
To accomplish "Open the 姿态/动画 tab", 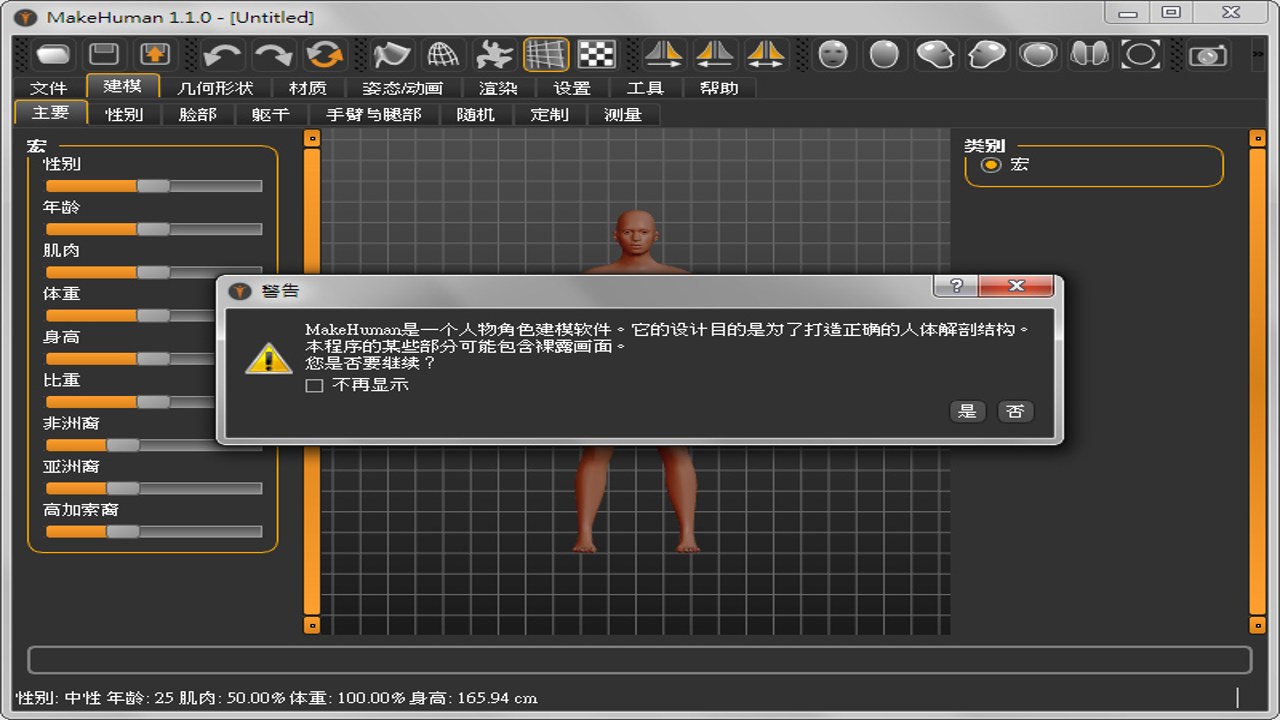I will click(x=402, y=88).
